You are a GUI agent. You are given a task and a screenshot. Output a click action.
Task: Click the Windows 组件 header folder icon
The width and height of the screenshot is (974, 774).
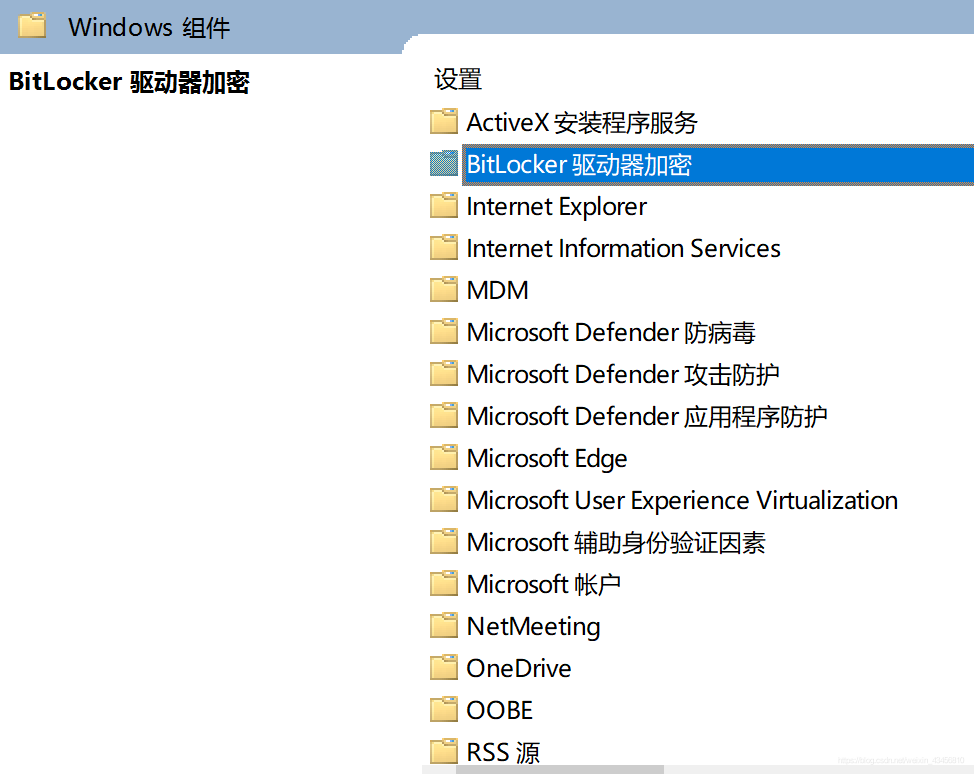[32, 26]
